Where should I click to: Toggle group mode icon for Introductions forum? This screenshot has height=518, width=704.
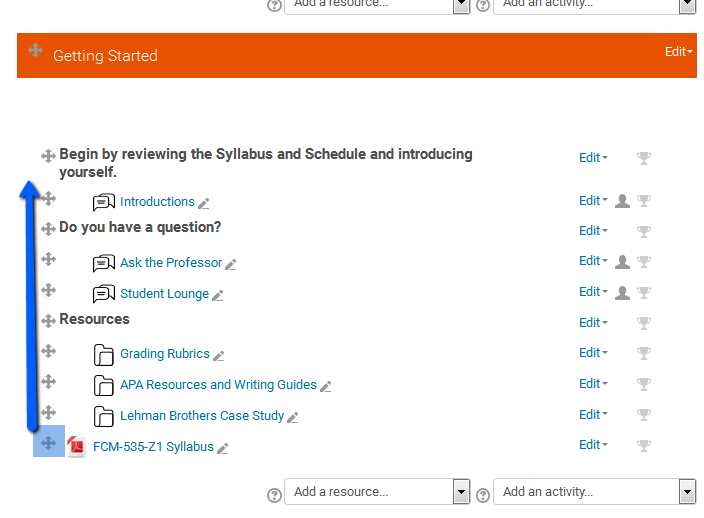coord(622,201)
